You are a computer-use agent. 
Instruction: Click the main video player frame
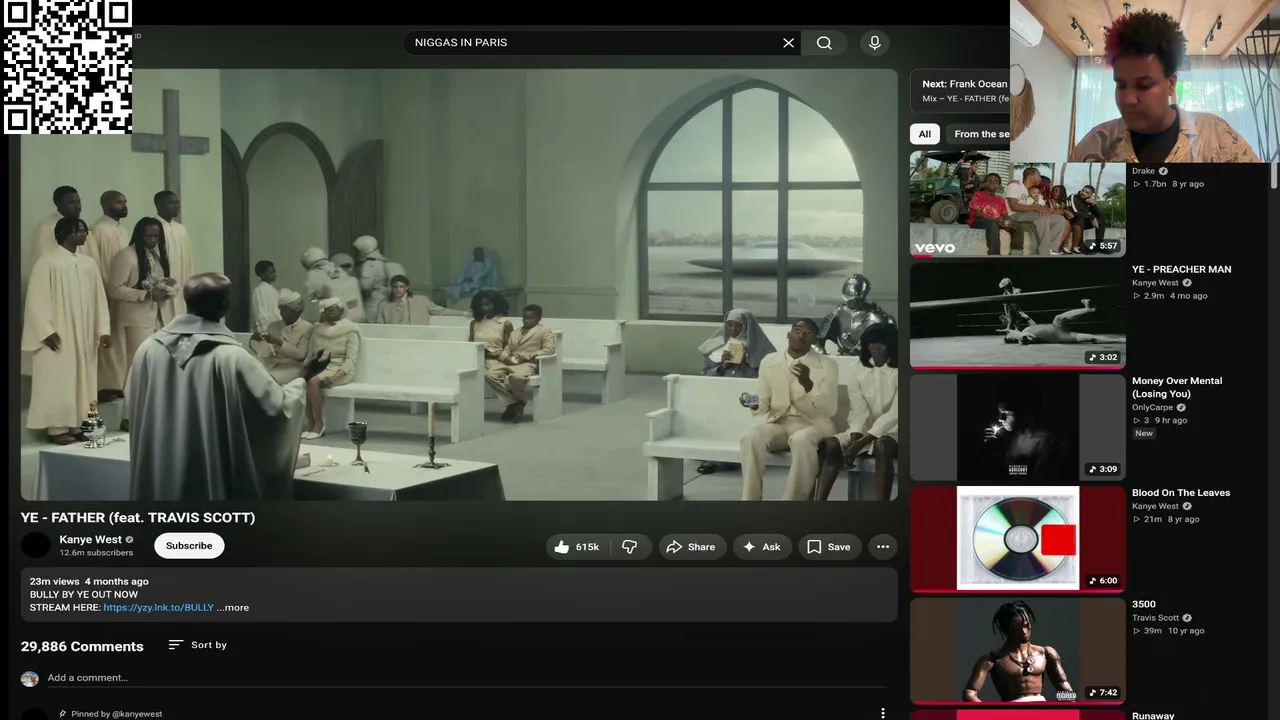[x=459, y=284]
